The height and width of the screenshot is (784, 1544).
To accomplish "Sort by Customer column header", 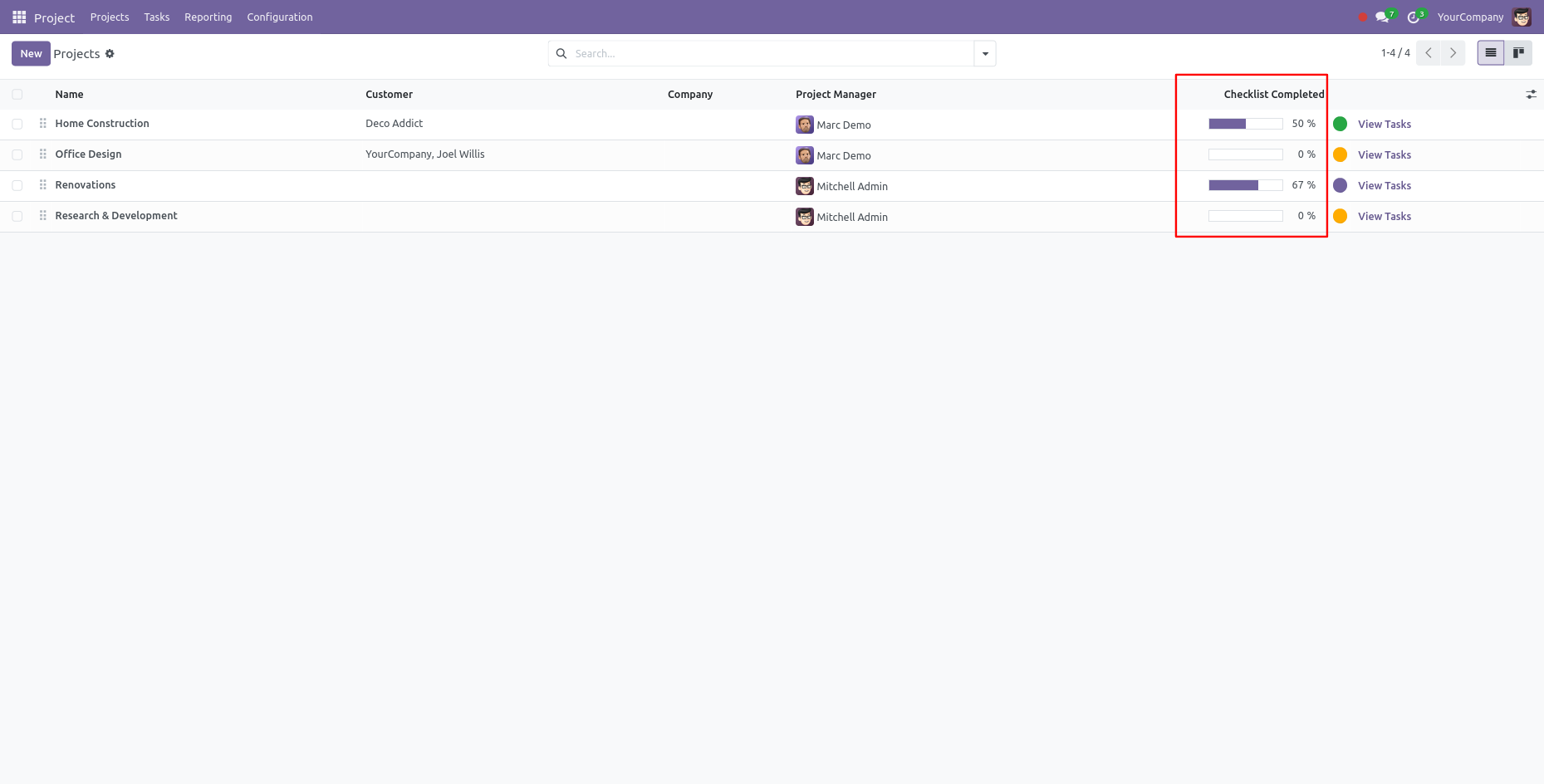I will point(390,95).
